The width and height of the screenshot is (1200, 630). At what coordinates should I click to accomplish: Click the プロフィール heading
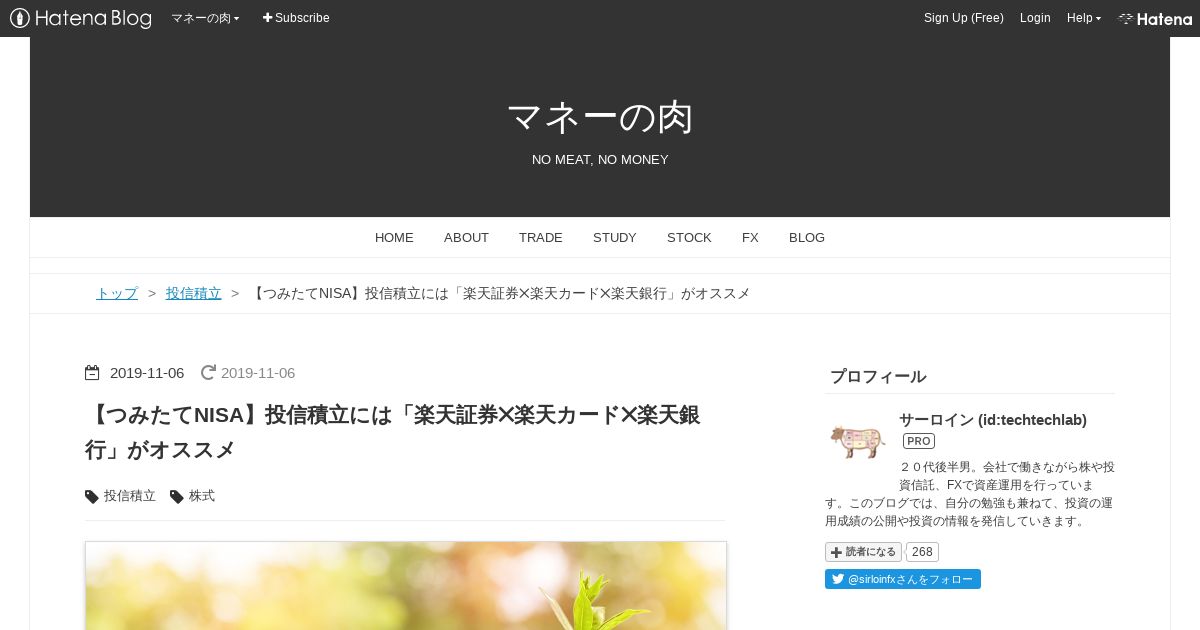[x=878, y=377]
